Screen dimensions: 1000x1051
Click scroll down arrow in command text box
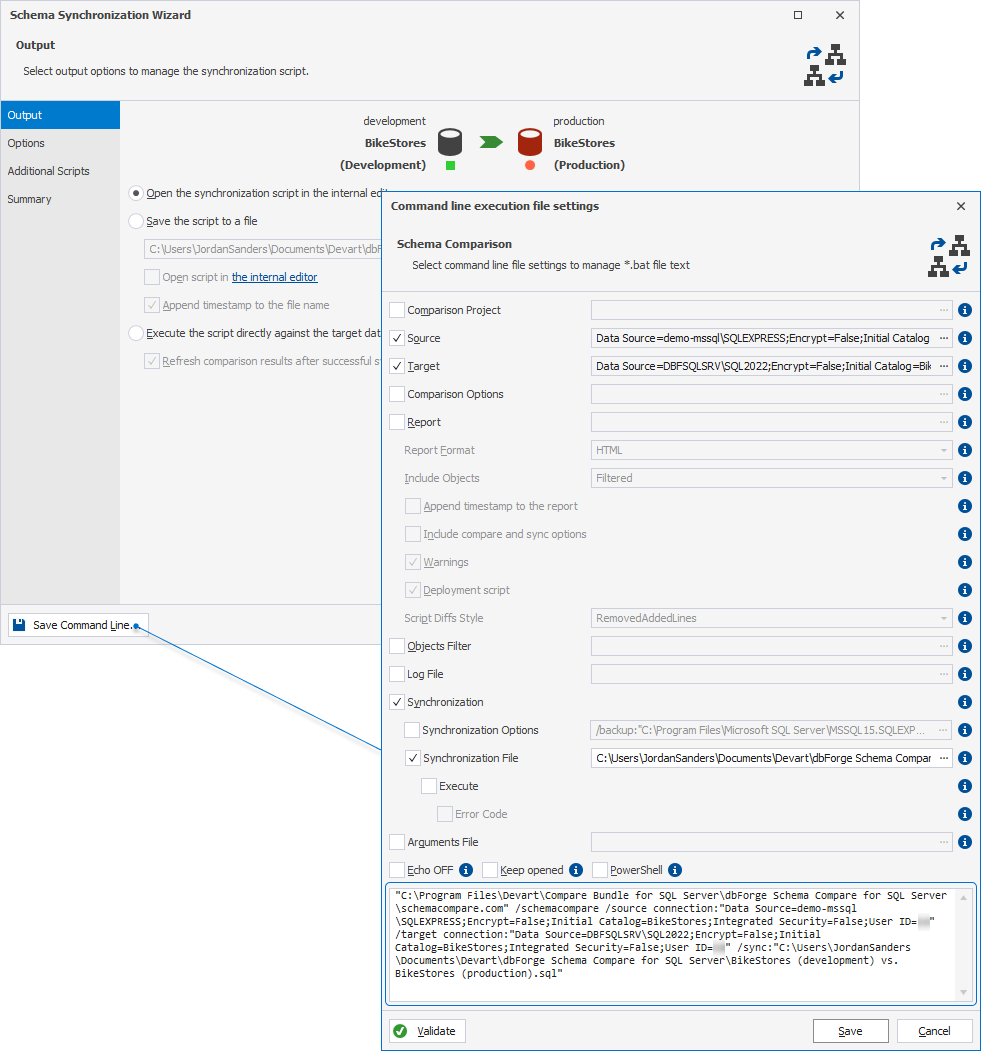pyautogui.click(x=963, y=992)
